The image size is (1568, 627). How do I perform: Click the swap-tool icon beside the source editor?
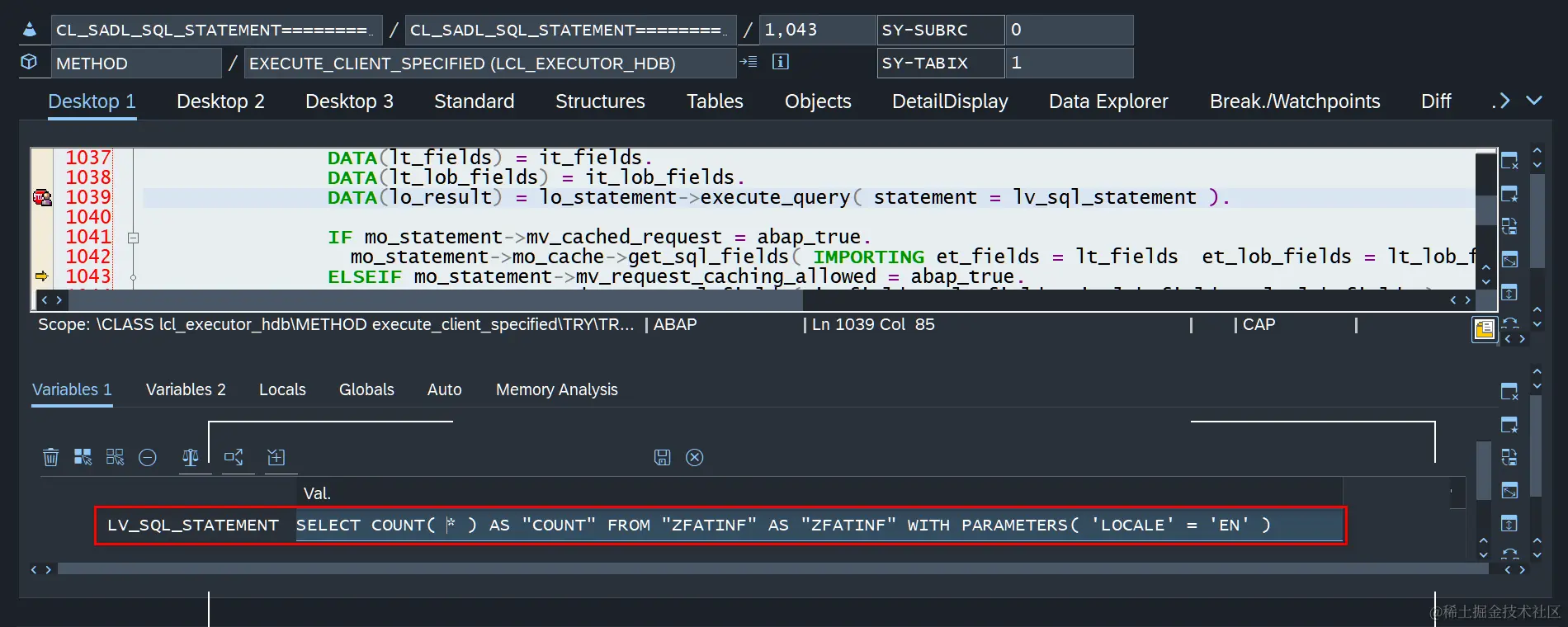pyautogui.click(x=1509, y=227)
